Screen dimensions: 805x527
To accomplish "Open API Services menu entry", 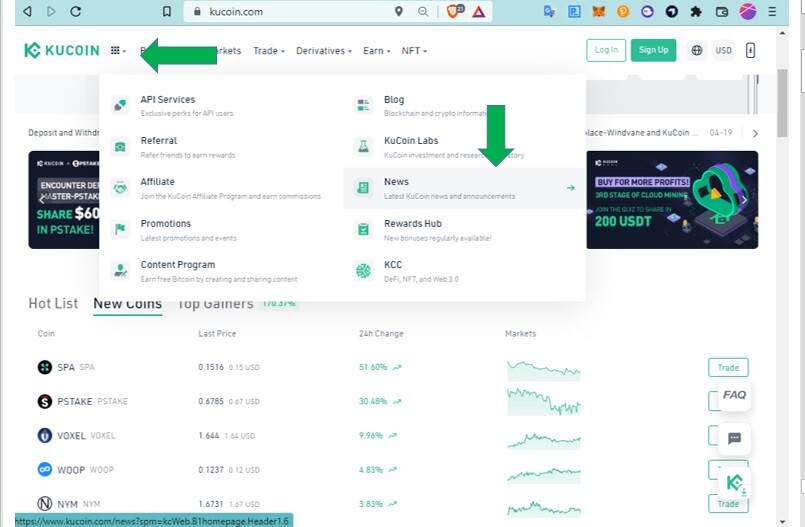I will tap(221, 106).
